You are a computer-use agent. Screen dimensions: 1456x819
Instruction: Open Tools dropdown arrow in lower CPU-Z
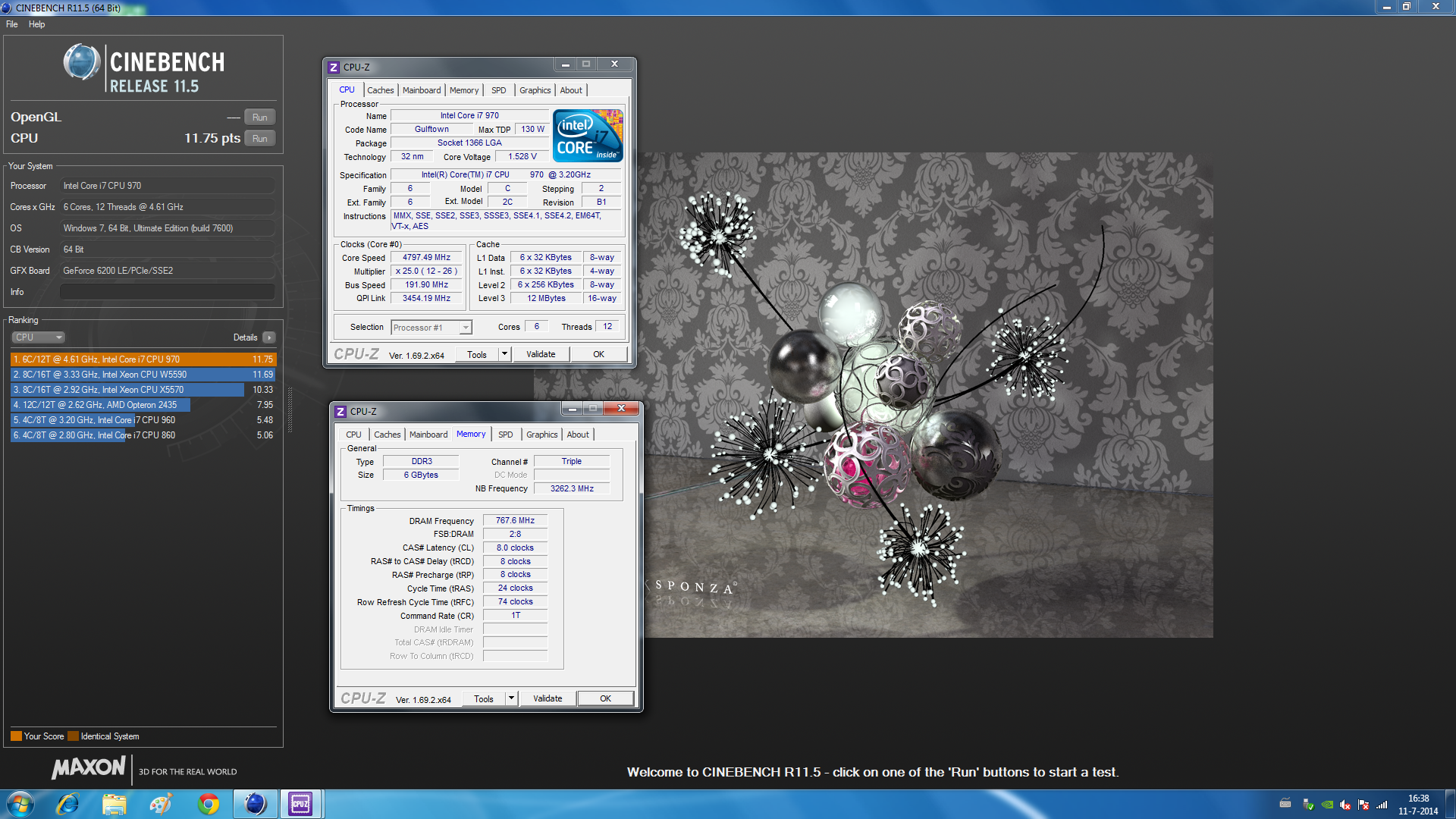point(511,698)
